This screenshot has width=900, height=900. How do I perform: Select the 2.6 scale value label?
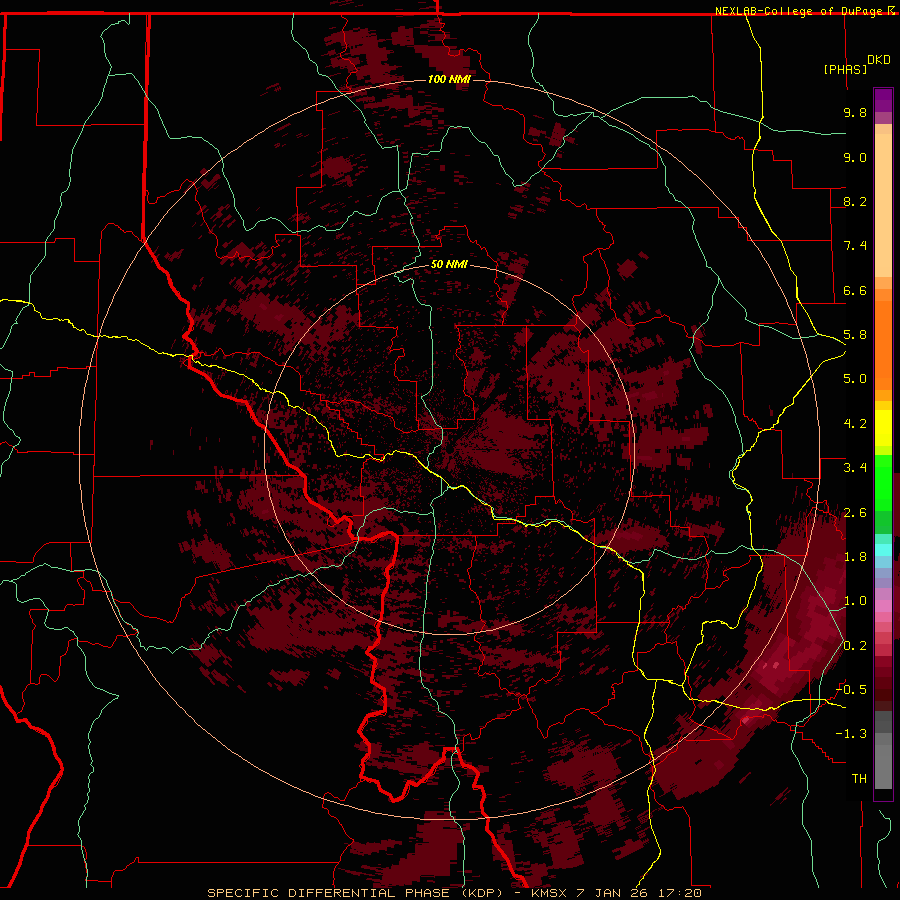855,513
